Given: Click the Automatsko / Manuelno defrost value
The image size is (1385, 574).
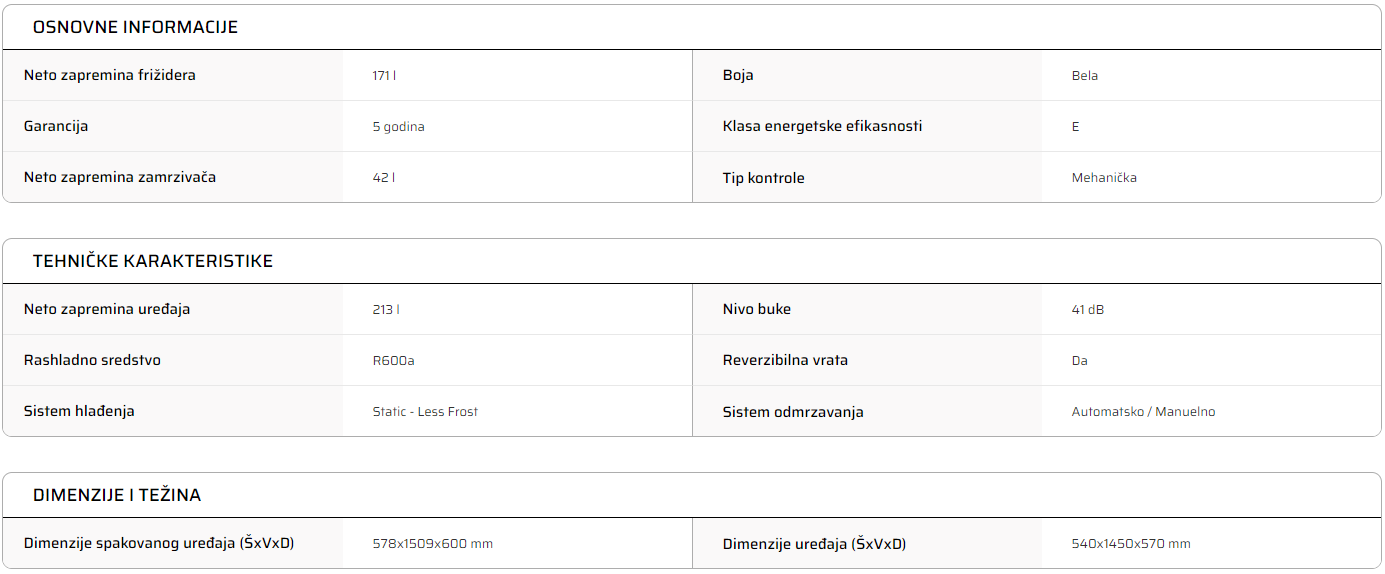Looking at the screenshot, I should click(x=1143, y=411).
